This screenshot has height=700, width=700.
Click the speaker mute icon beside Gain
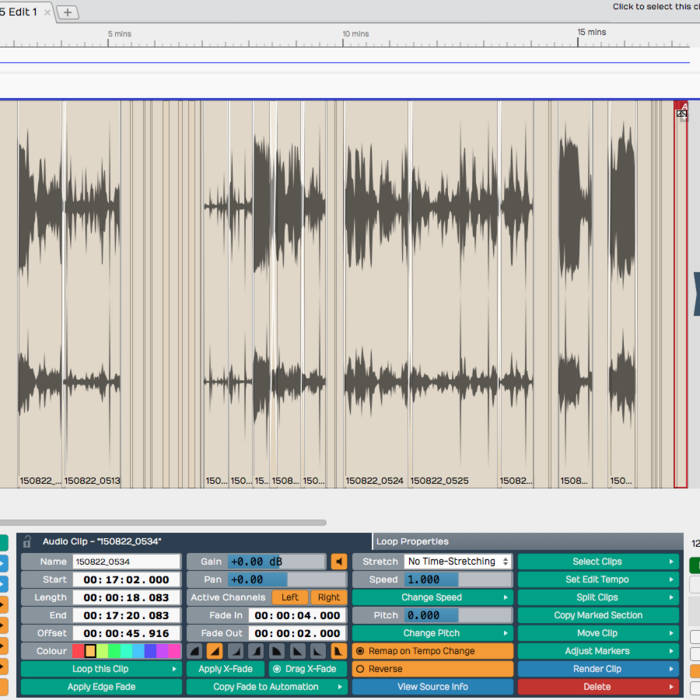pyautogui.click(x=339, y=562)
